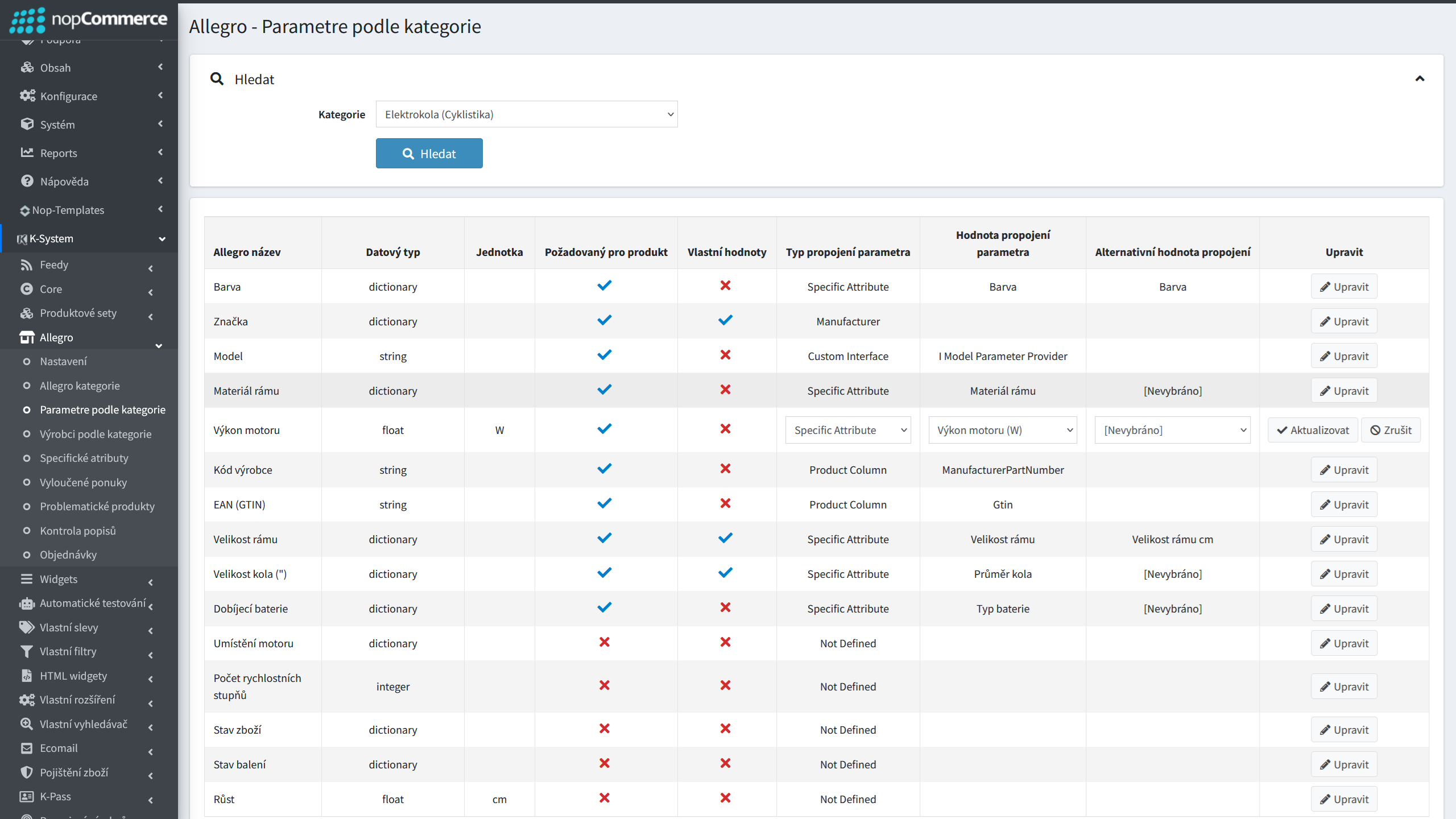Screen dimensions: 1456x819
Task: Click Aktualizovat for Výkon motoru
Action: [x=1313, y=430]
